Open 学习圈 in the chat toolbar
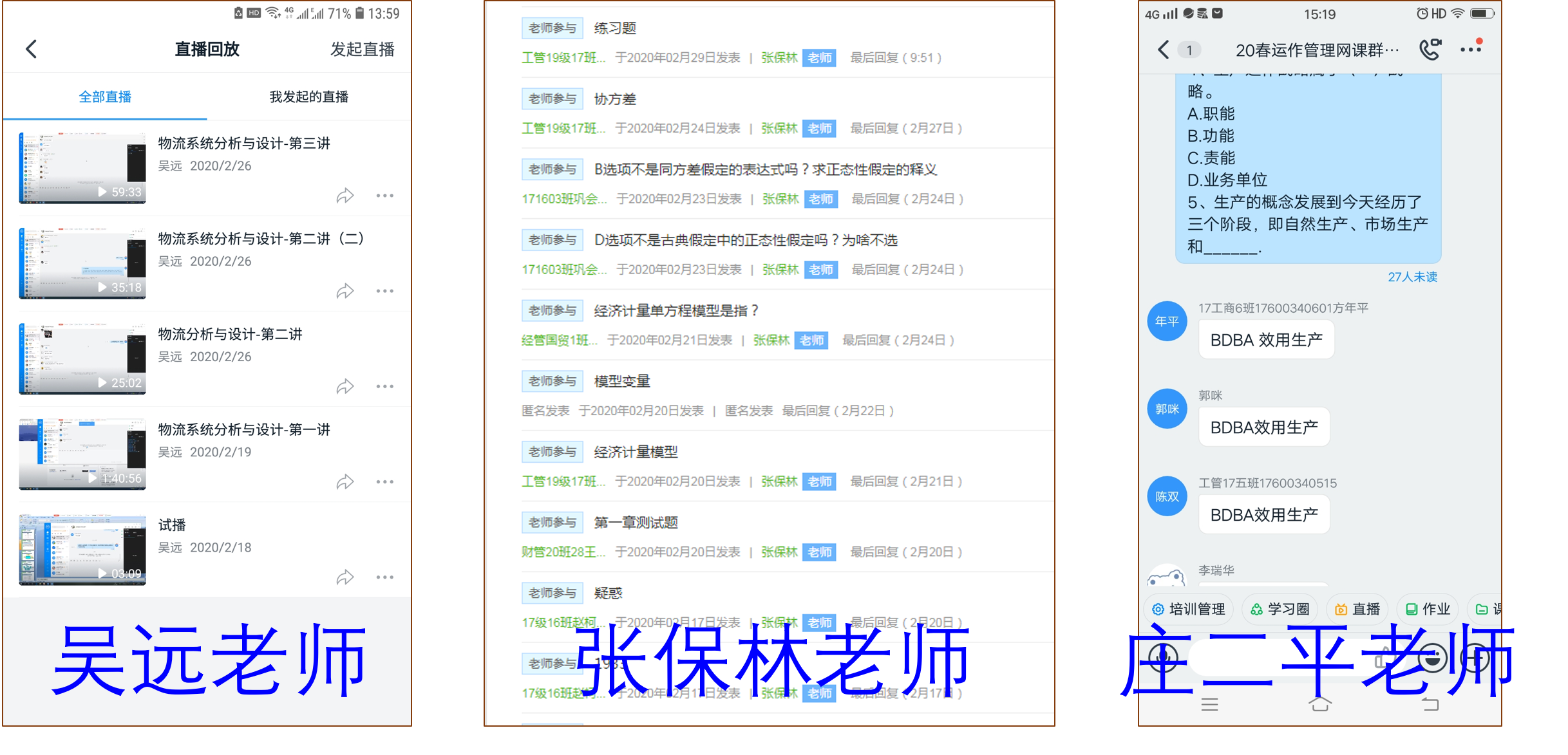This screenshot has height=755, width=1568. (1280, 608)
